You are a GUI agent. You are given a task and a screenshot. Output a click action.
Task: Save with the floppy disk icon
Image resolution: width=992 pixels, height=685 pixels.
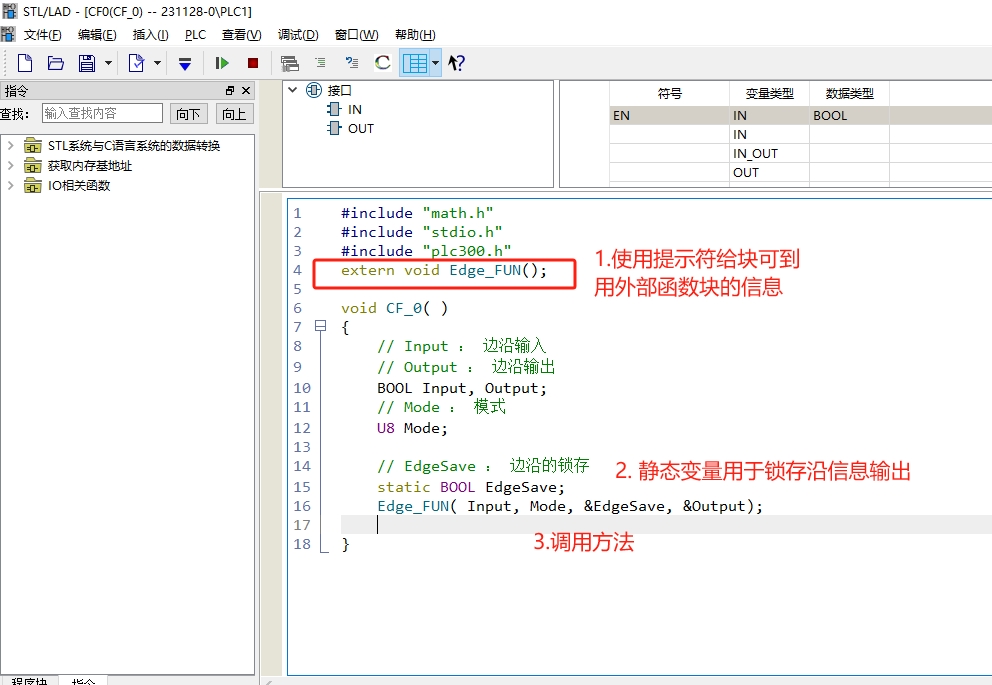[x=87, y=63]
